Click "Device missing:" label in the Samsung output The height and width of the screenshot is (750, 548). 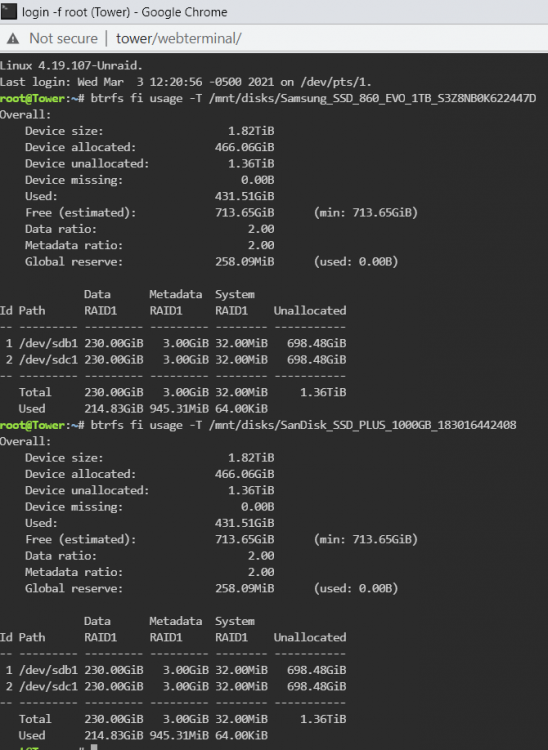click(74, 180)
